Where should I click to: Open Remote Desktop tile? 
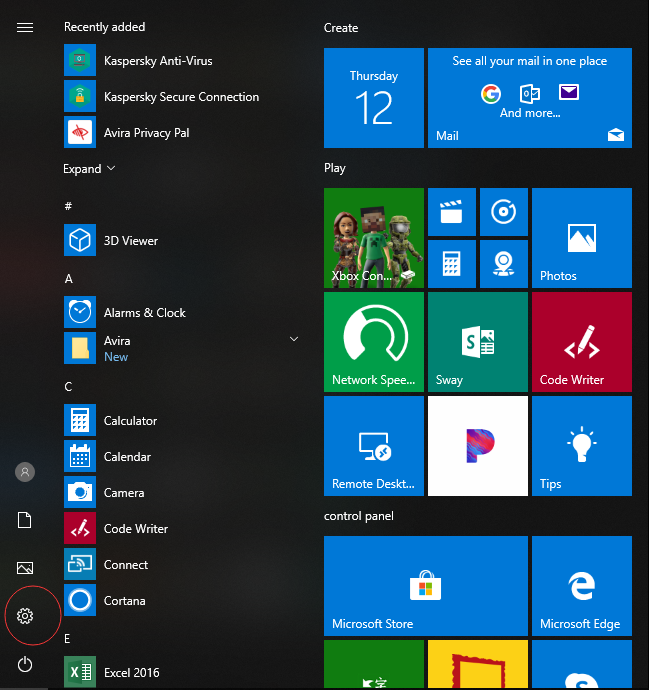click(374, 446)
